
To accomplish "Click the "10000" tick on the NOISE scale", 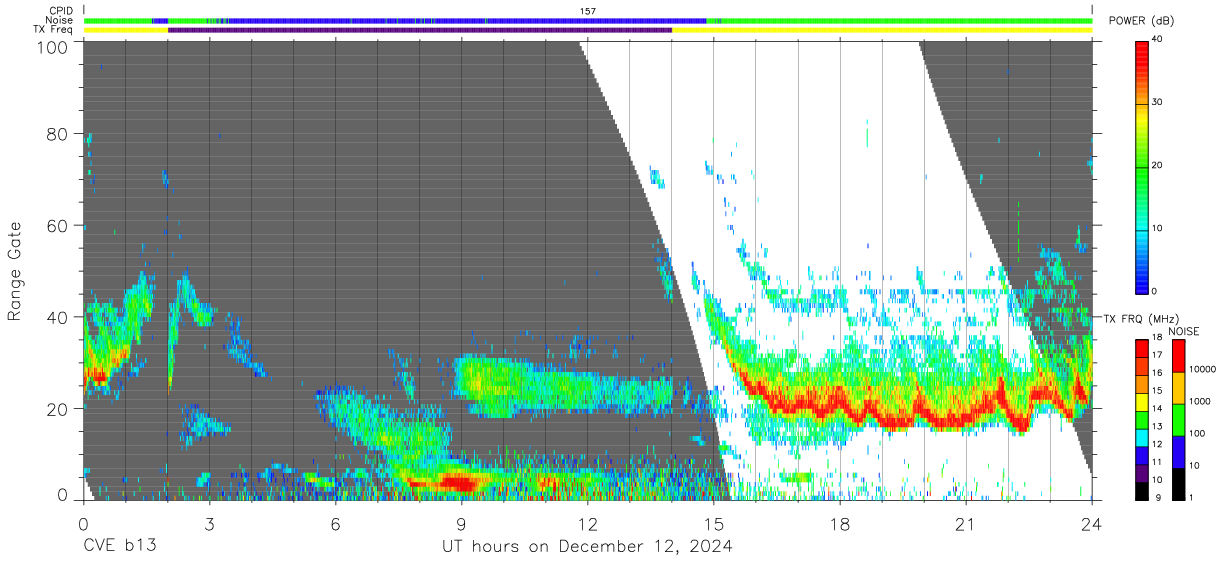I will coord(1202,370).
